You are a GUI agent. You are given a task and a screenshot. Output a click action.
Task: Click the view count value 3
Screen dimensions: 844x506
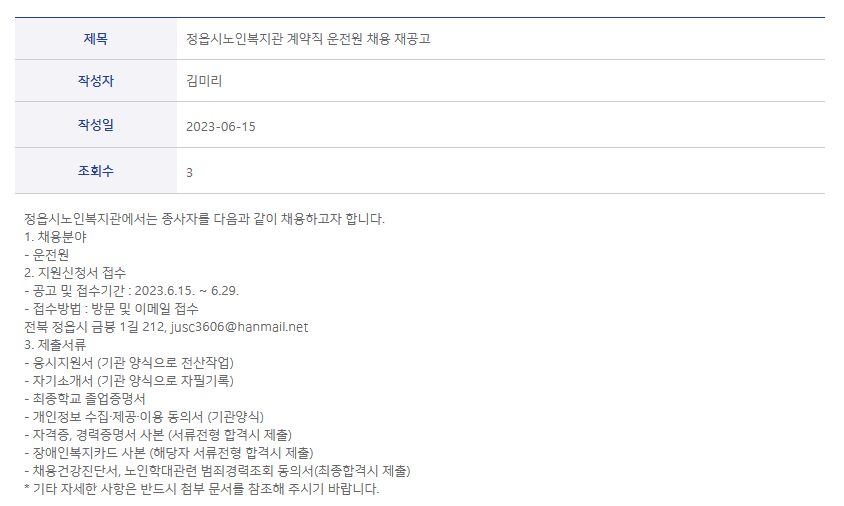(x=189, y=172)
